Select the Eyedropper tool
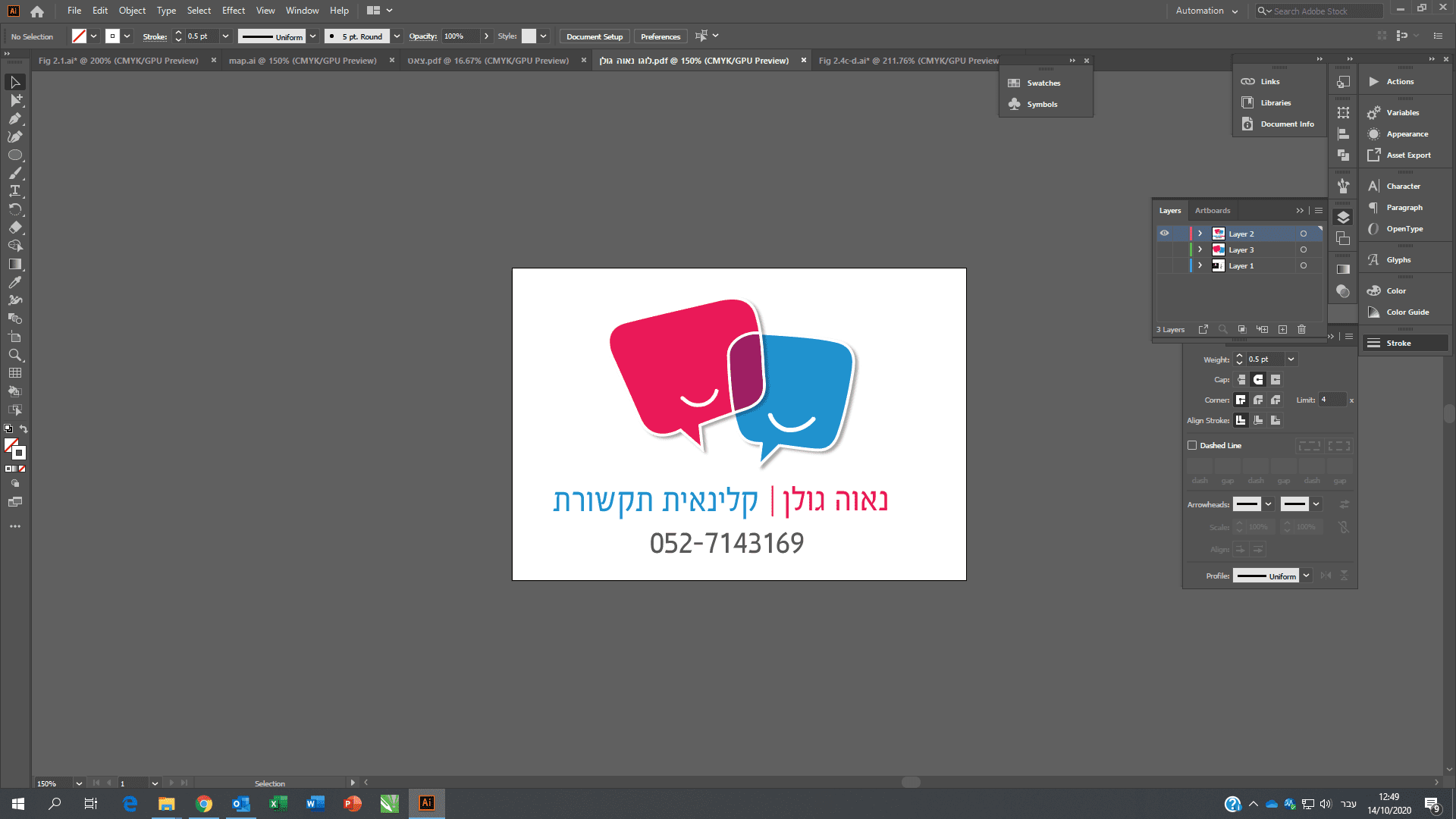The image size is (1456, 819). coord(14,282)
